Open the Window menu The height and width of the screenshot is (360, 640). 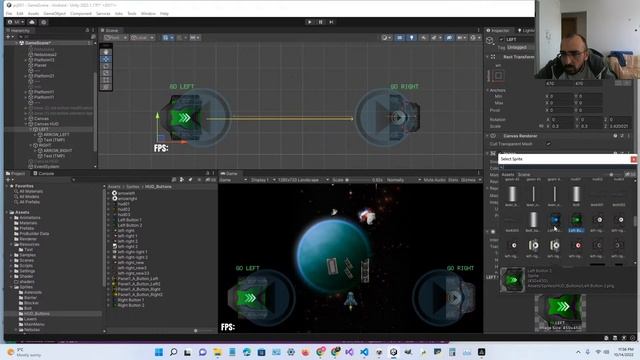148,13
